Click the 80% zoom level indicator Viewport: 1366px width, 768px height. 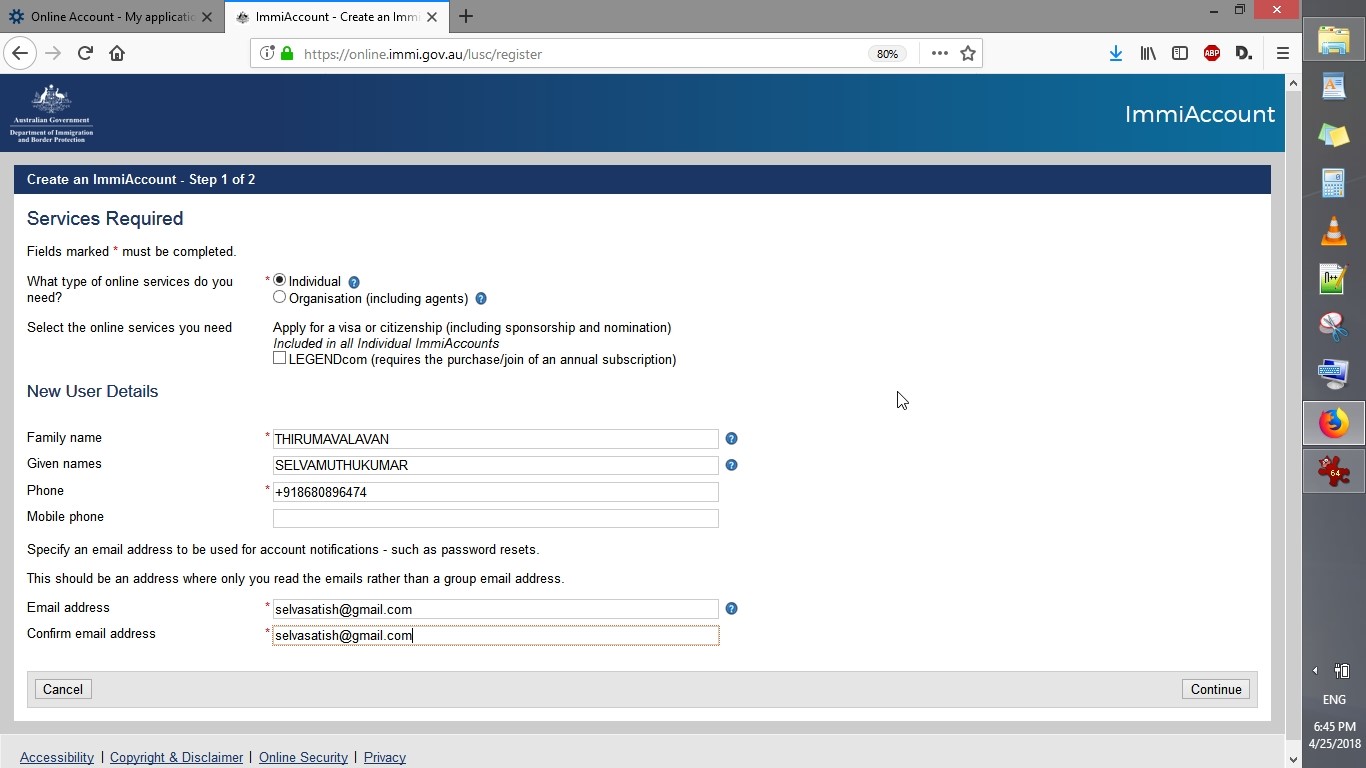tap(887, 54)
